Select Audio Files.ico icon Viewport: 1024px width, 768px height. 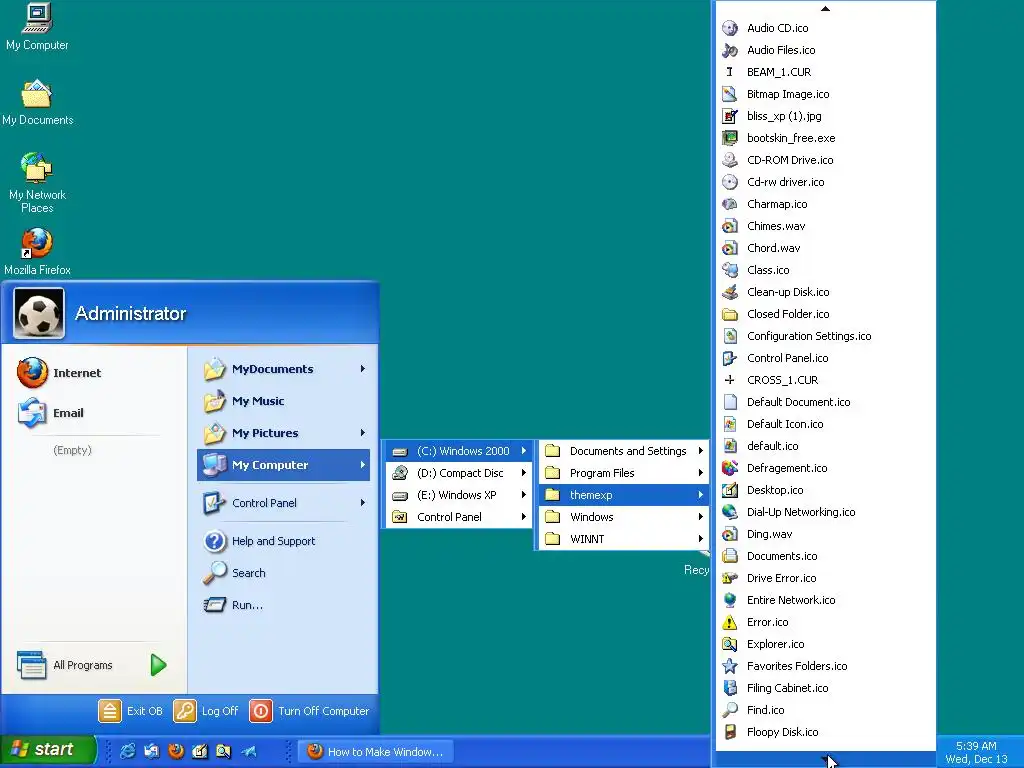pos(729,50)
